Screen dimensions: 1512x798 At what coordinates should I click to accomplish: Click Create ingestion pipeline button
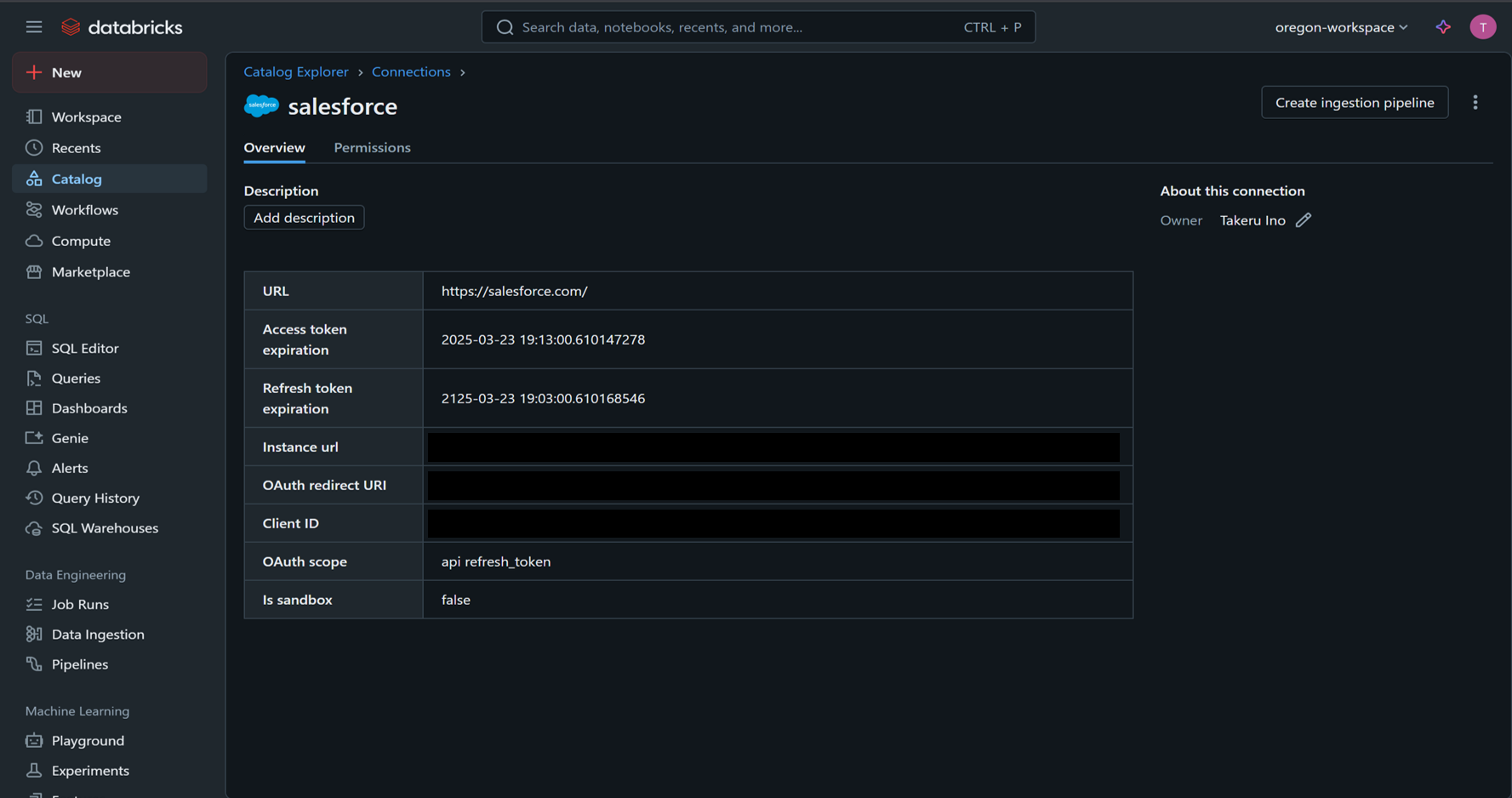click(1355, 102)
